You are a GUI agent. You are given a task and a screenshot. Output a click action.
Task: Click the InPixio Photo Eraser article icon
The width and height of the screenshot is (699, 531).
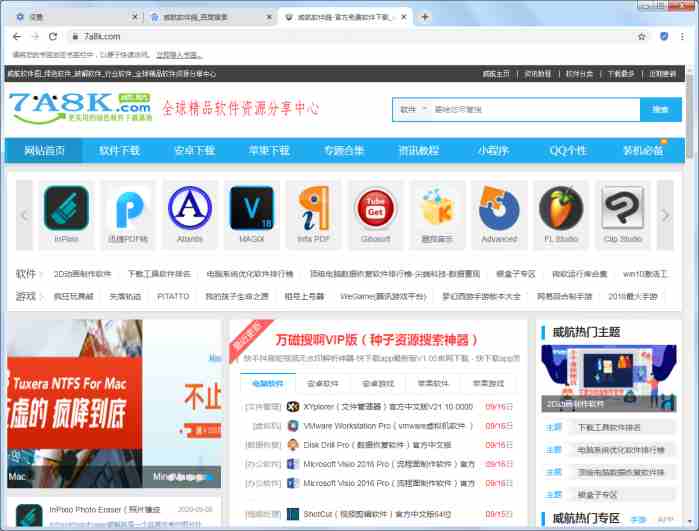pyautogui.click(x=29, y=516)
